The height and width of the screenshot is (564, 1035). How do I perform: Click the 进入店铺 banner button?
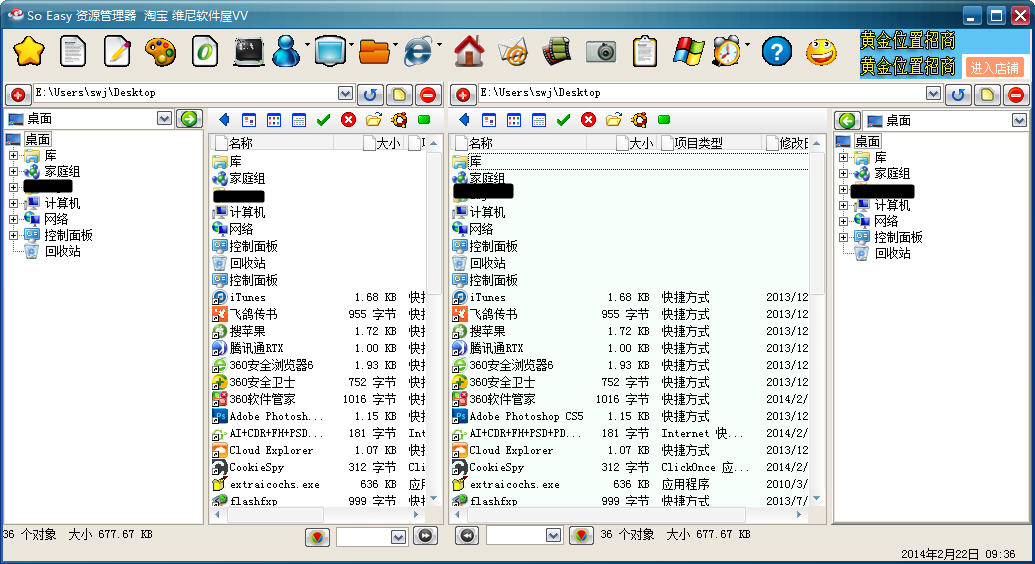[994, 67]
